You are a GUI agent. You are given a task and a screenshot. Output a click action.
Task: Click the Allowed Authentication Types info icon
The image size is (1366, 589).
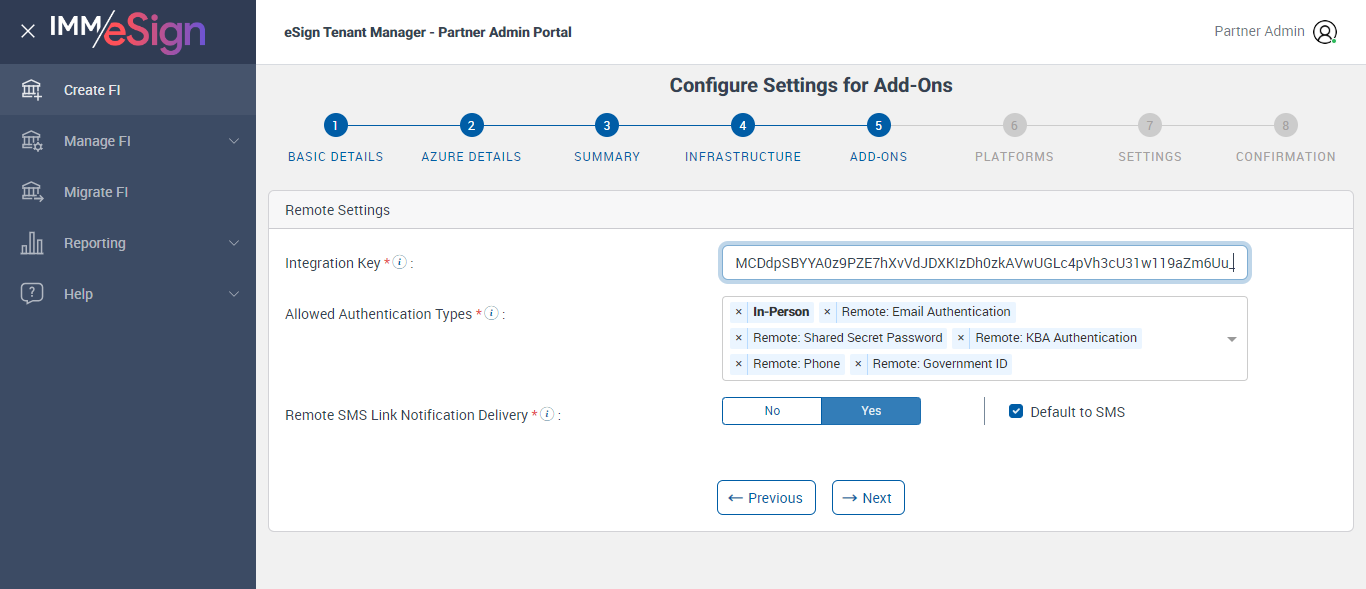[491, 314]
